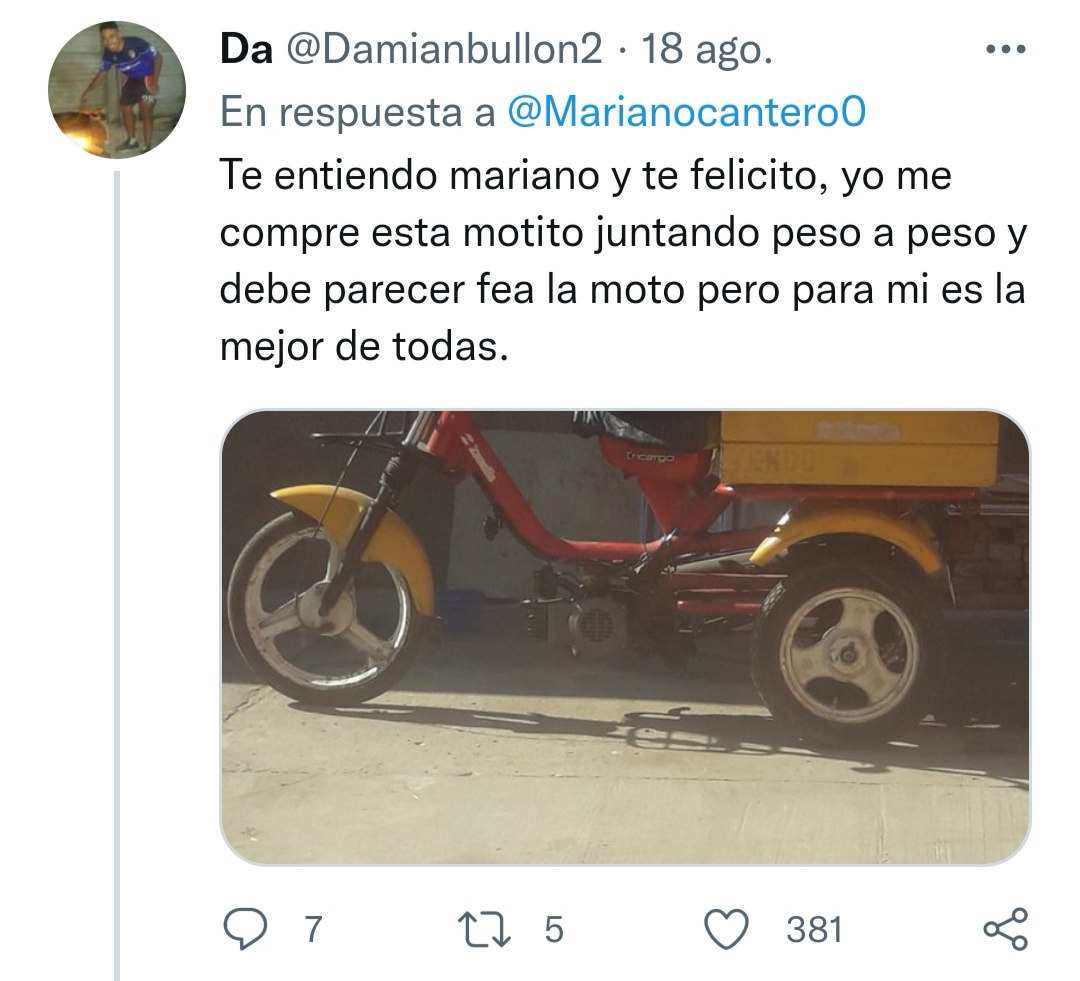The image size is (1080, 981).
Task: Click the @Damianbullon2 username handle
Action: click(444, 50)
